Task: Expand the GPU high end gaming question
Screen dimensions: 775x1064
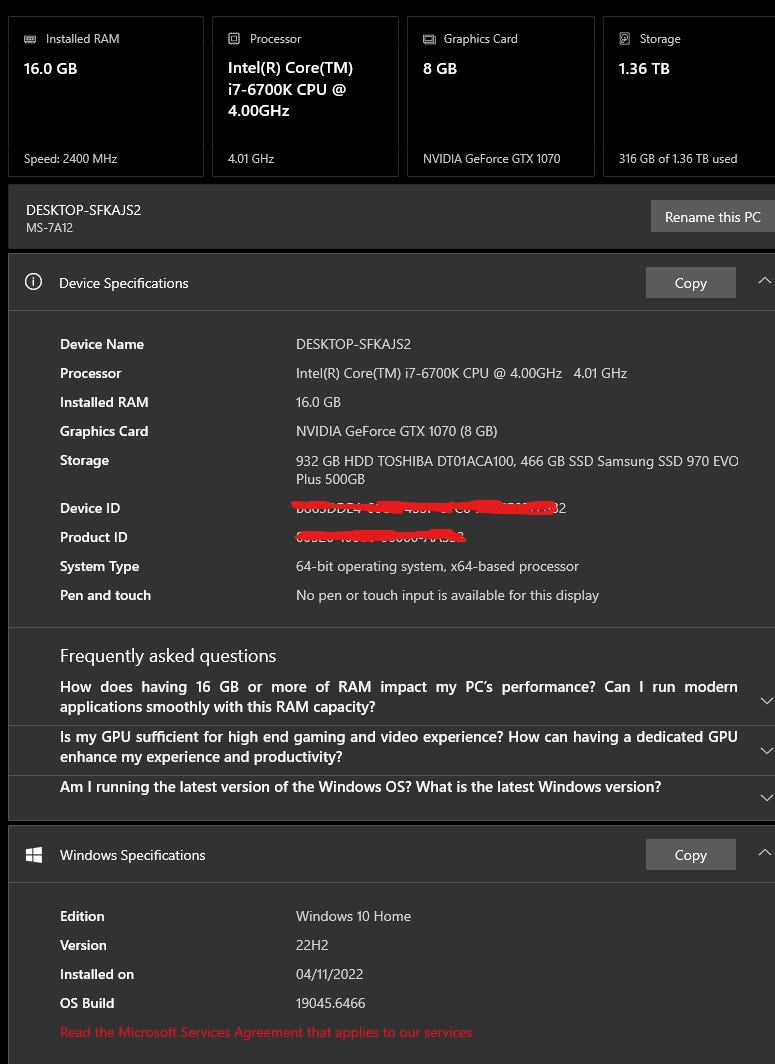Action: click(x=766, y=750)
